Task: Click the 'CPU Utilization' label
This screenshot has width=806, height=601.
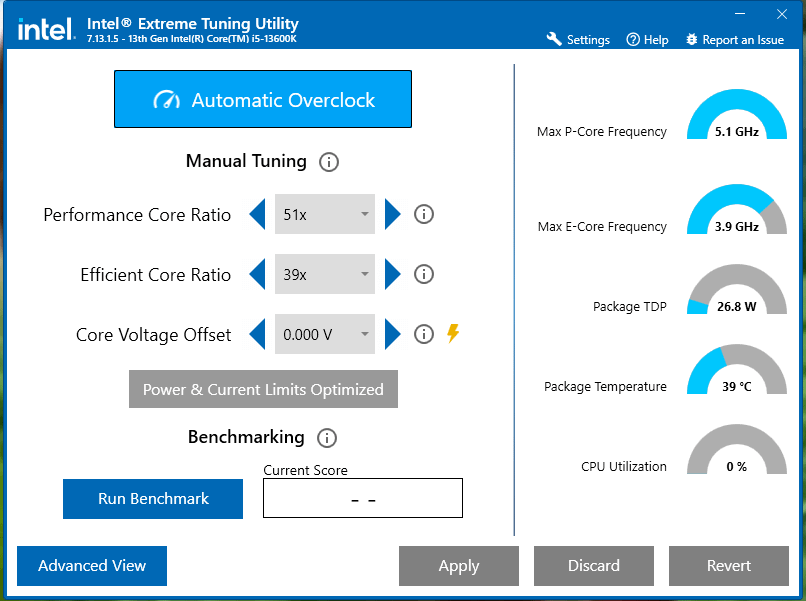Action: coord(624,466)
